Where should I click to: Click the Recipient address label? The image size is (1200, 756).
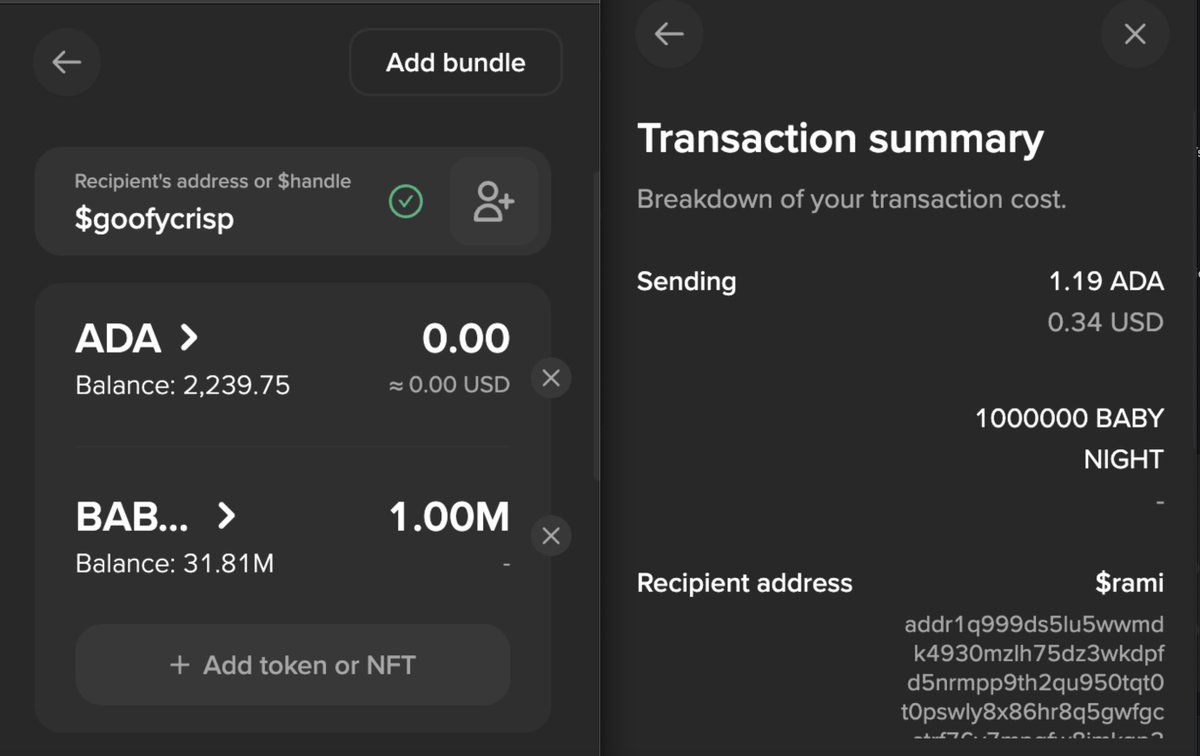(745, 583)
